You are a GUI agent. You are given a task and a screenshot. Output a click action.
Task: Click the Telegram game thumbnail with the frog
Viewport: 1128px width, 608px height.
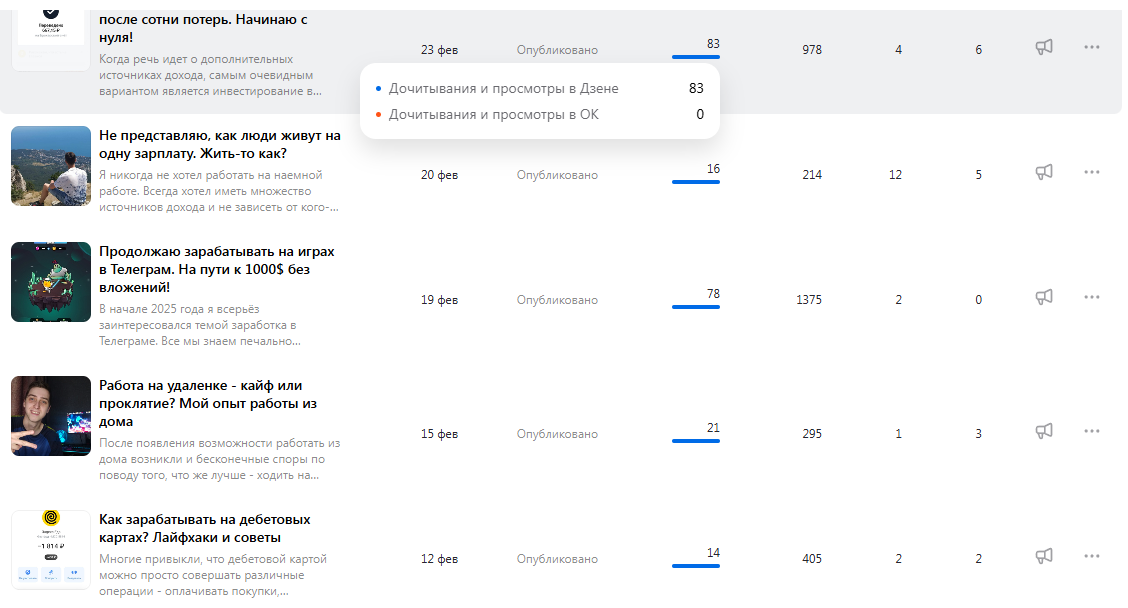tap(51, 282)
